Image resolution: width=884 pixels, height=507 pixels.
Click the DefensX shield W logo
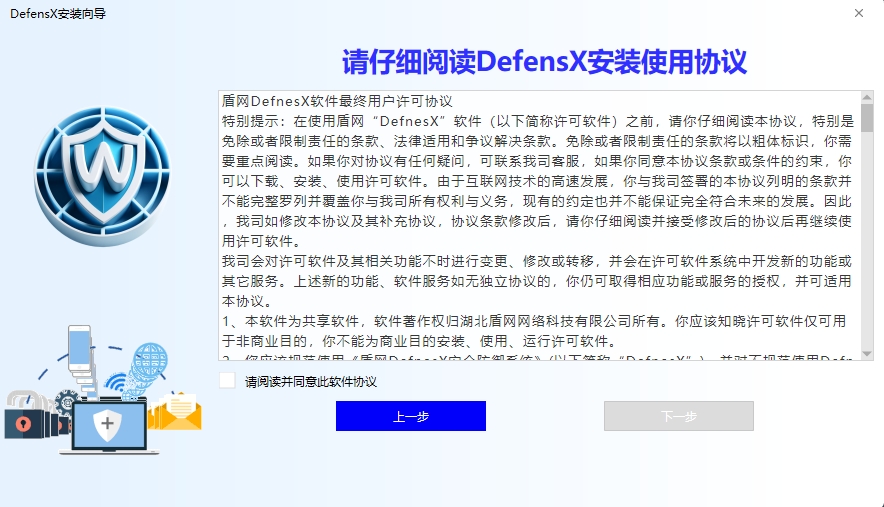(x=103, y=176)
